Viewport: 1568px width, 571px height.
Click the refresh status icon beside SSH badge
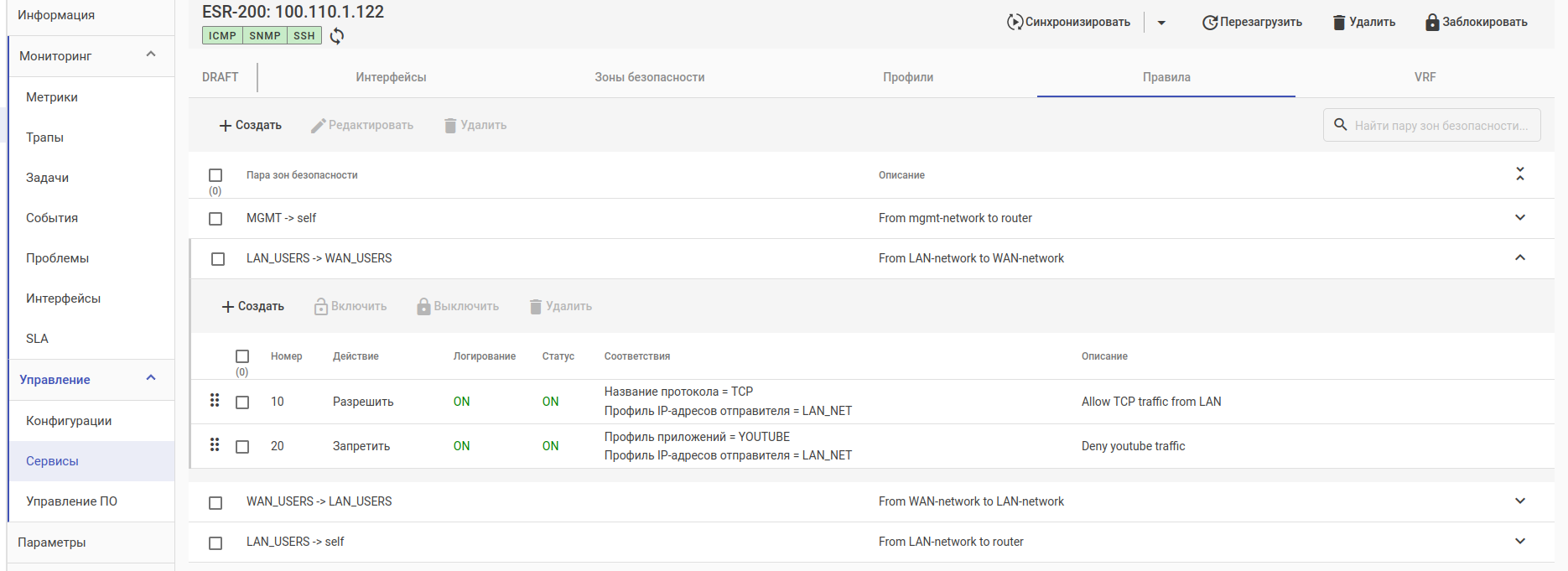(x=337, y=36)
